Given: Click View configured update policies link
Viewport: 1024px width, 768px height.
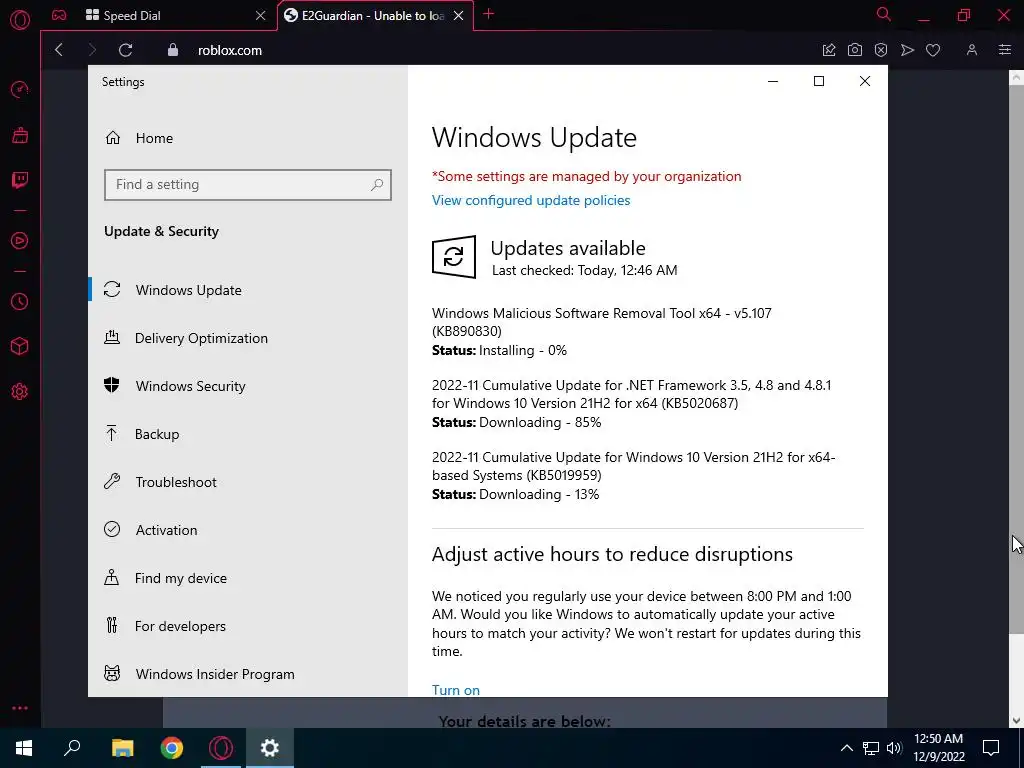Looking at the screenshot, I should (531, 200).
